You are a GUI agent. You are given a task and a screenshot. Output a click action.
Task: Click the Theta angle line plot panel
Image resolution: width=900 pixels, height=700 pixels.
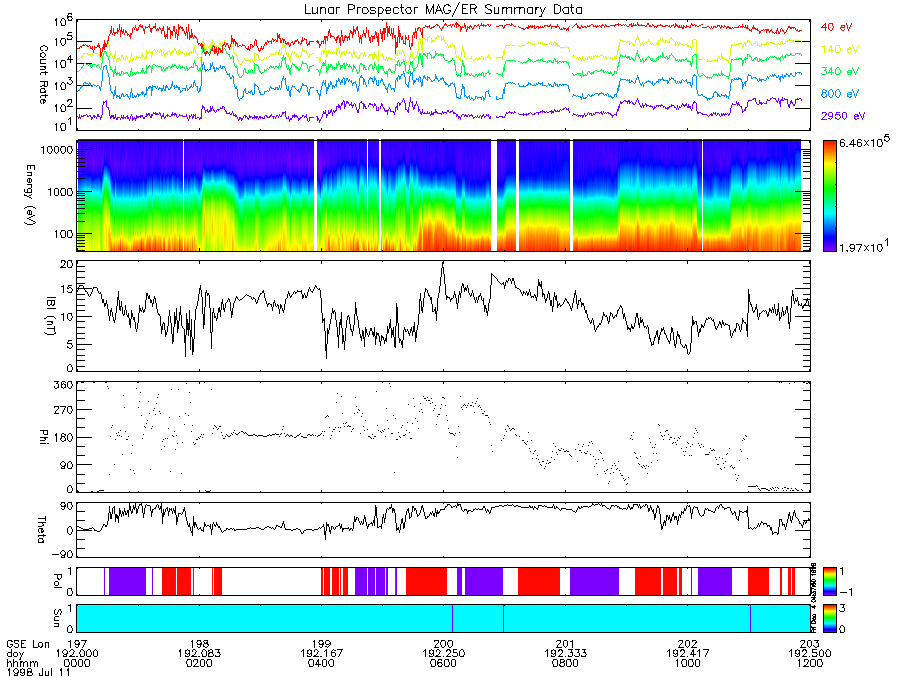coord(443,530)
